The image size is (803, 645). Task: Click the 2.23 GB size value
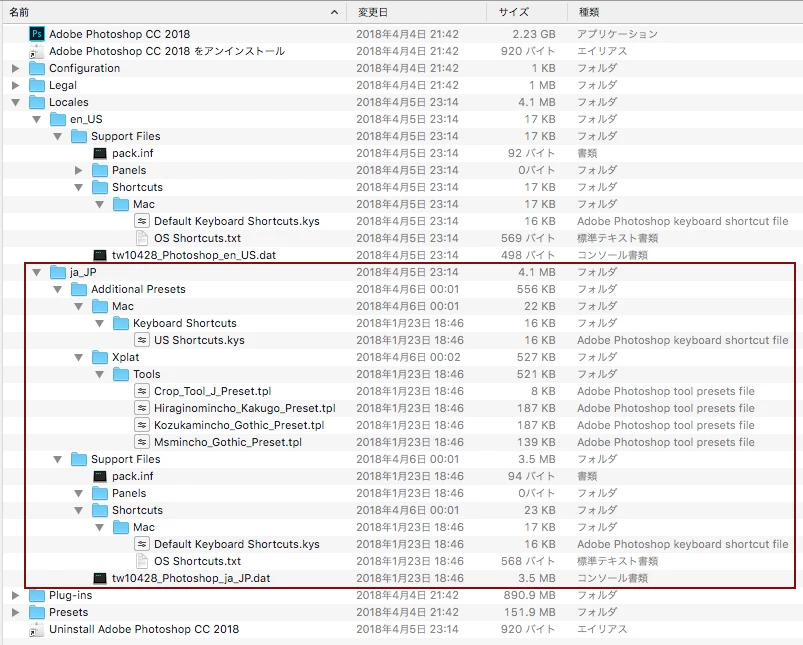click(534, 34)
